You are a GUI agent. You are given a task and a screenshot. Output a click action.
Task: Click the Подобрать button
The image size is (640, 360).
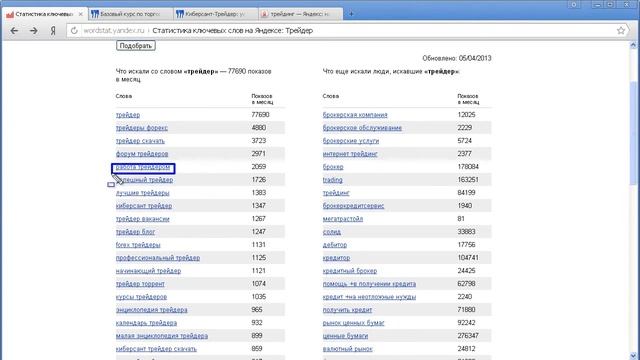(x=136, y=46)
